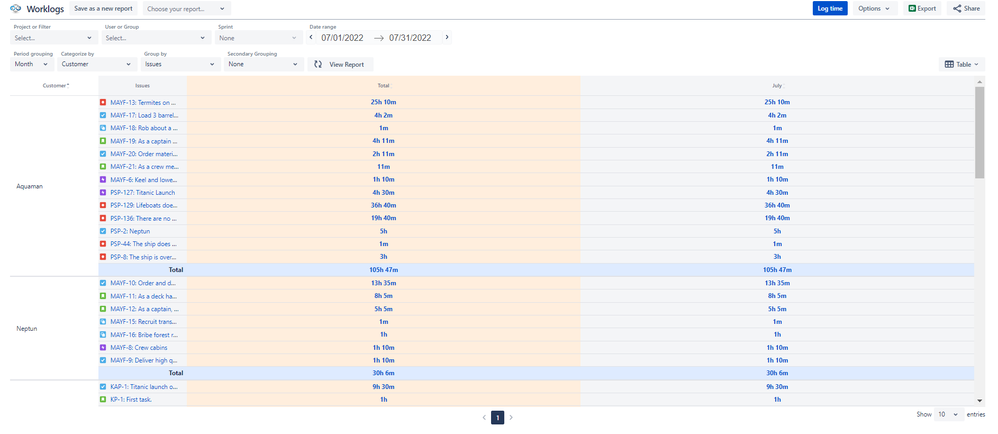Click the bug icon for PSP-136

click(103, 218)
